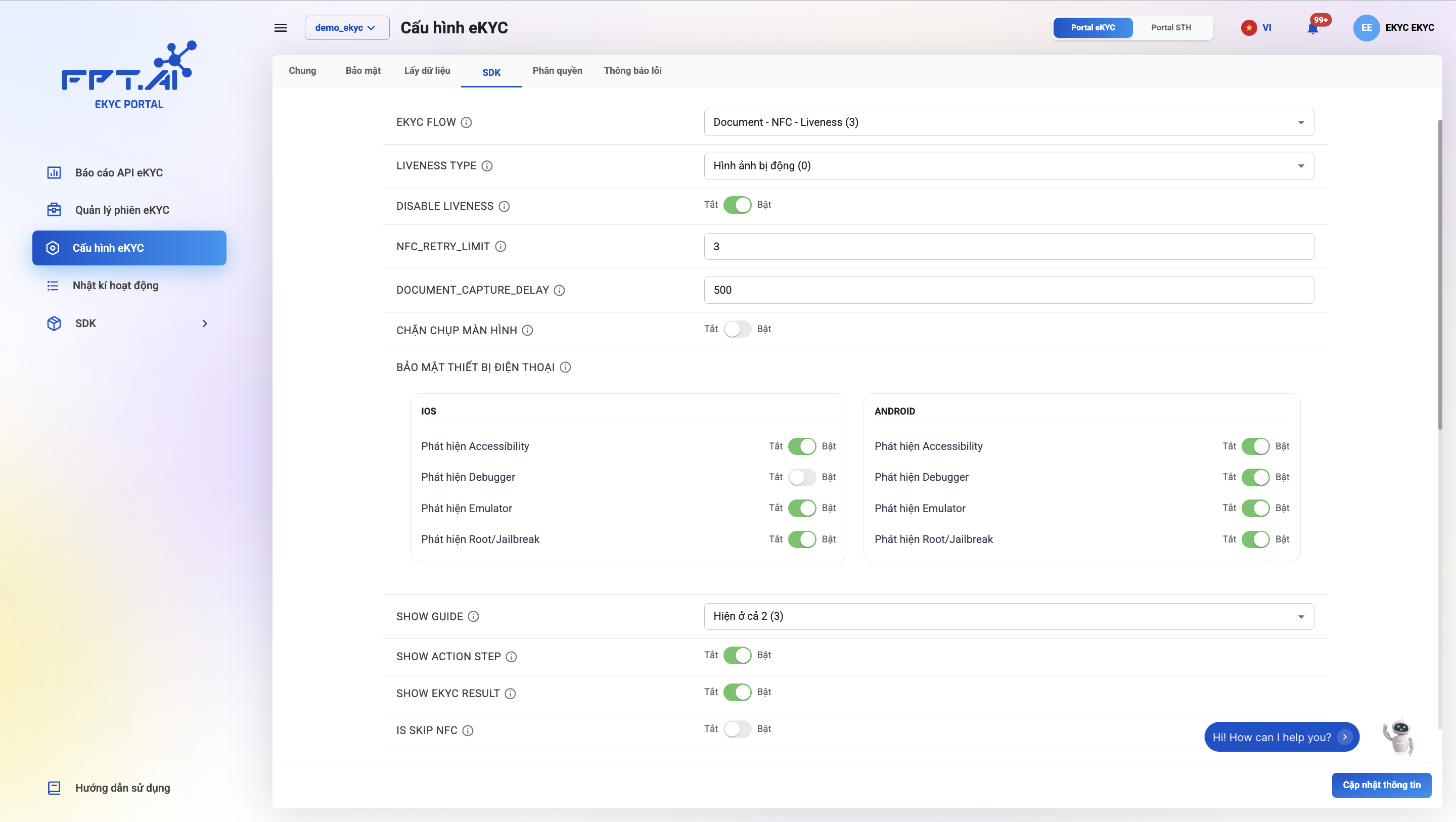Click the info icon next to CHẶN CHỤP MÀN HÌNH

click(x=527, y=330)
